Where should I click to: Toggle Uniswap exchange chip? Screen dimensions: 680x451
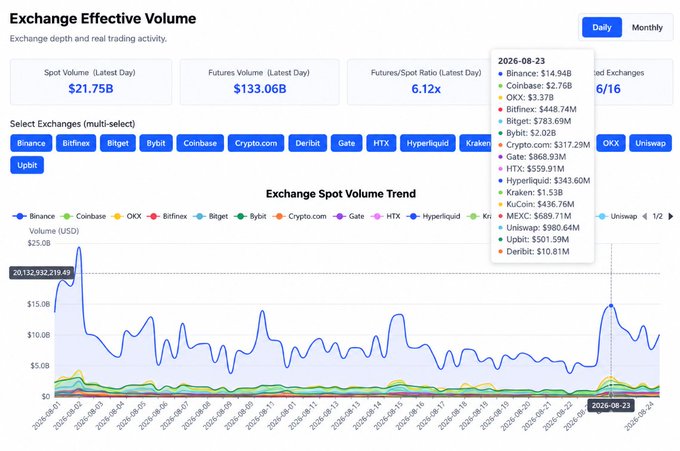[x=650, y=143]
